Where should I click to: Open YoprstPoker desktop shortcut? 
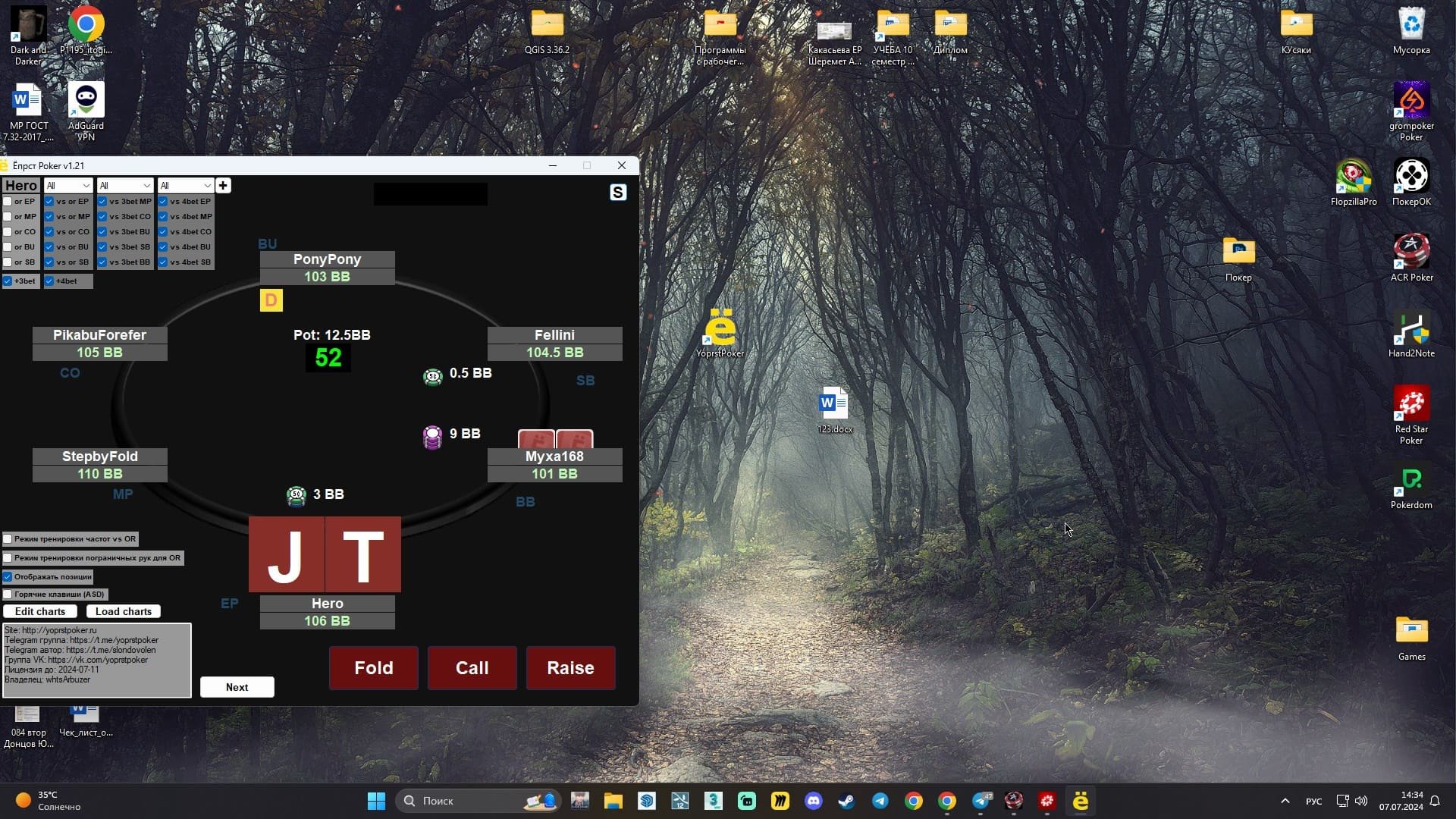tap(720, 334)
